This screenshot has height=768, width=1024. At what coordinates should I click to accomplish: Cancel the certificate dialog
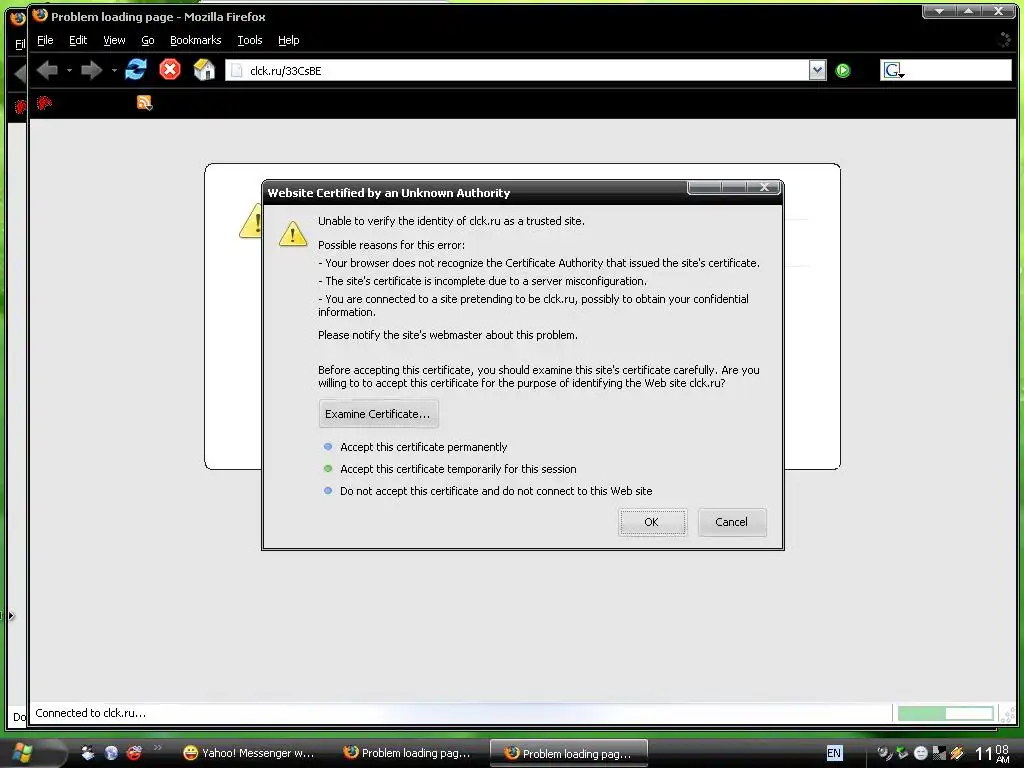(731, 522)
